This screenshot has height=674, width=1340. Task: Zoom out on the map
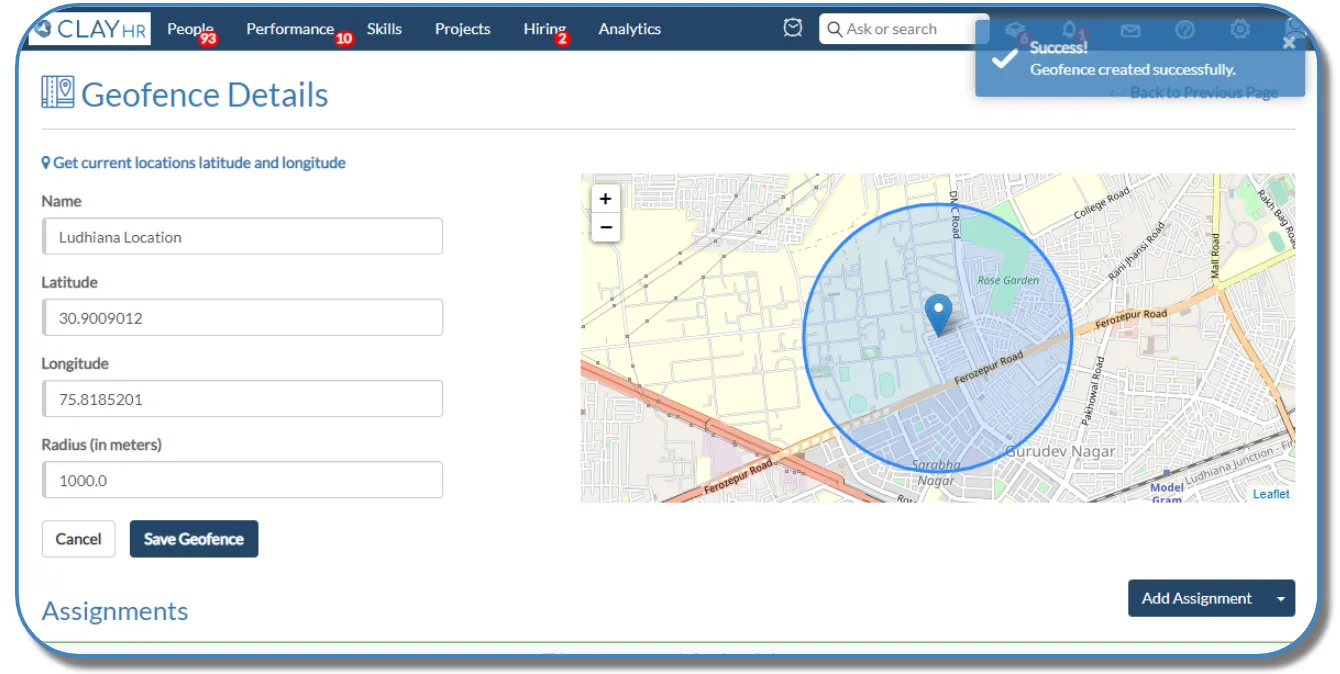(x=605, y=227)
